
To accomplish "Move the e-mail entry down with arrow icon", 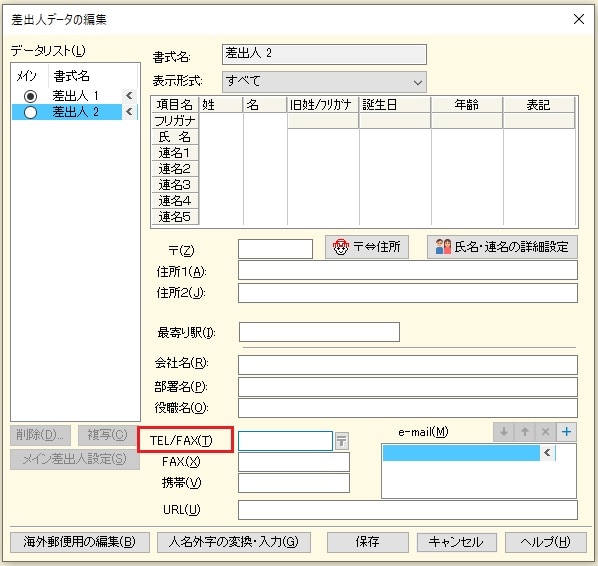I will pos(504,432).
